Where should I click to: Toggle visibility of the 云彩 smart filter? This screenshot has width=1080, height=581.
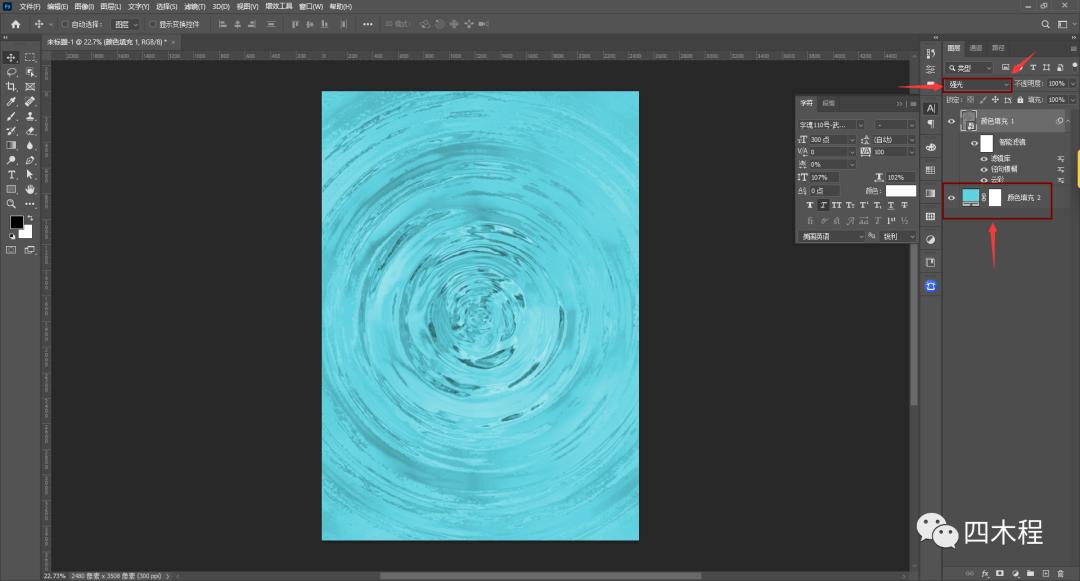pos(984,179)
